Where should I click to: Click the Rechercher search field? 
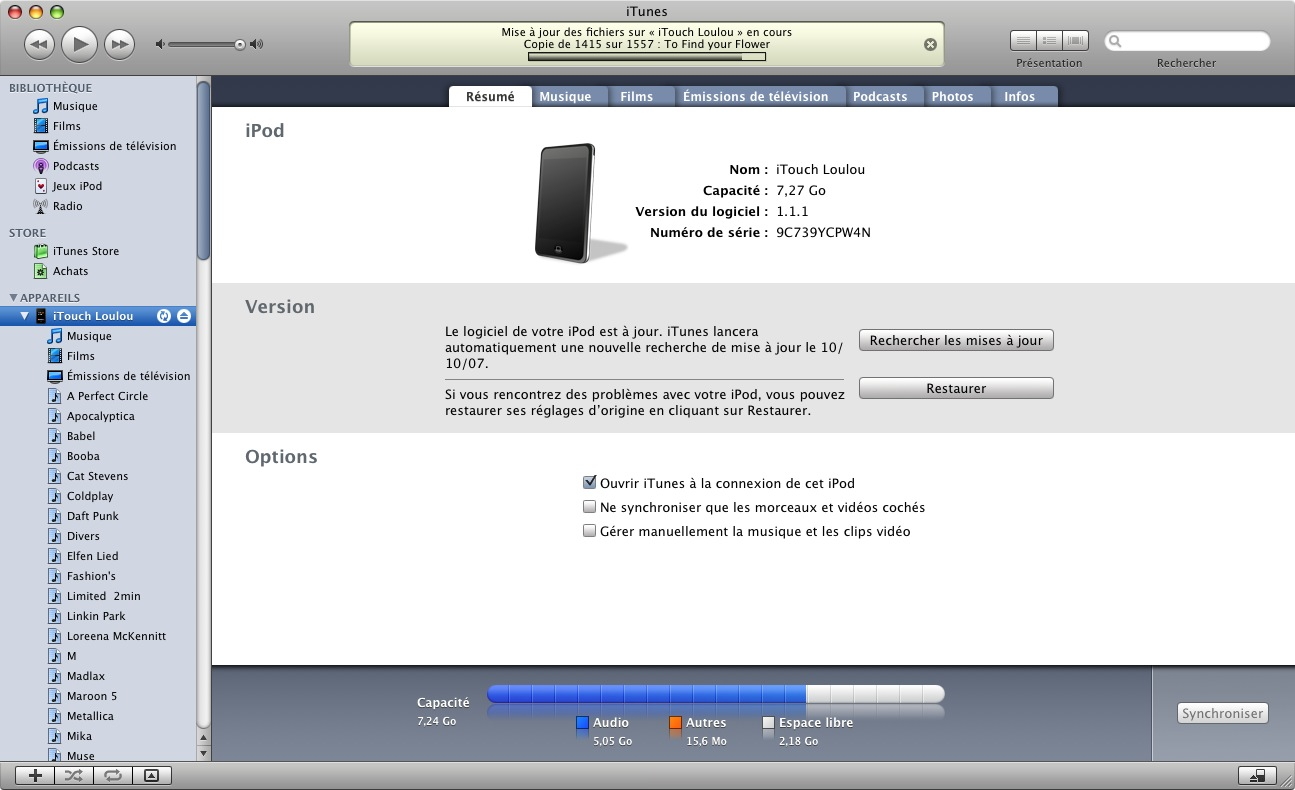coord(1187,42)
